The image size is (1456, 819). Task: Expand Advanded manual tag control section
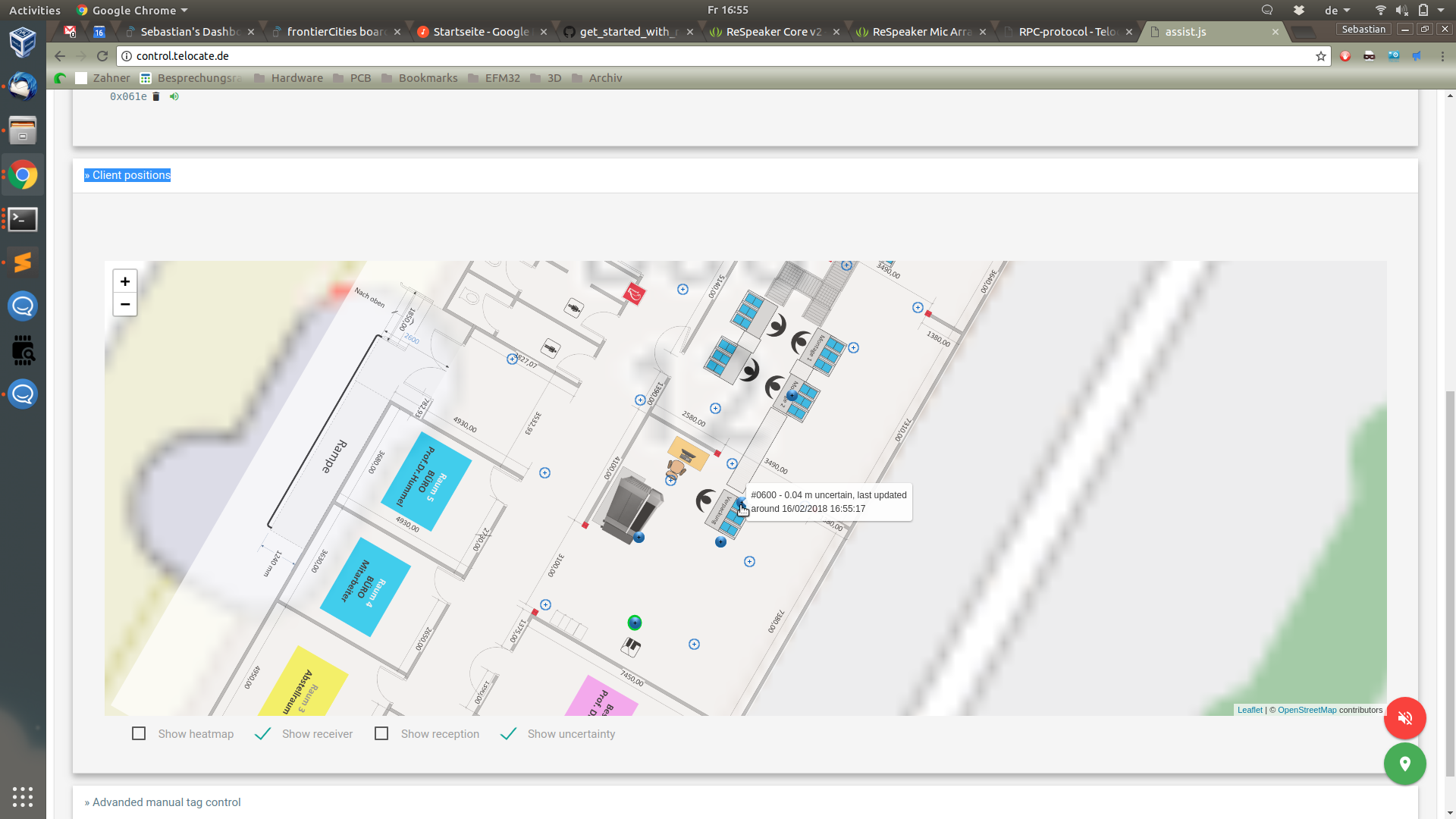(162, 802)
